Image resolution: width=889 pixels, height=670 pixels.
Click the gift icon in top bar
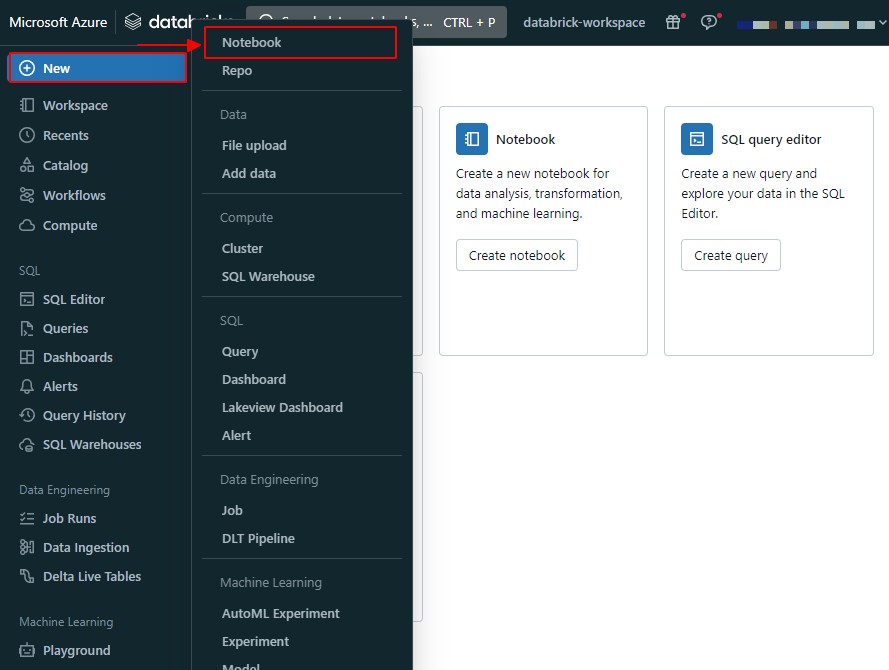[673, 22]
